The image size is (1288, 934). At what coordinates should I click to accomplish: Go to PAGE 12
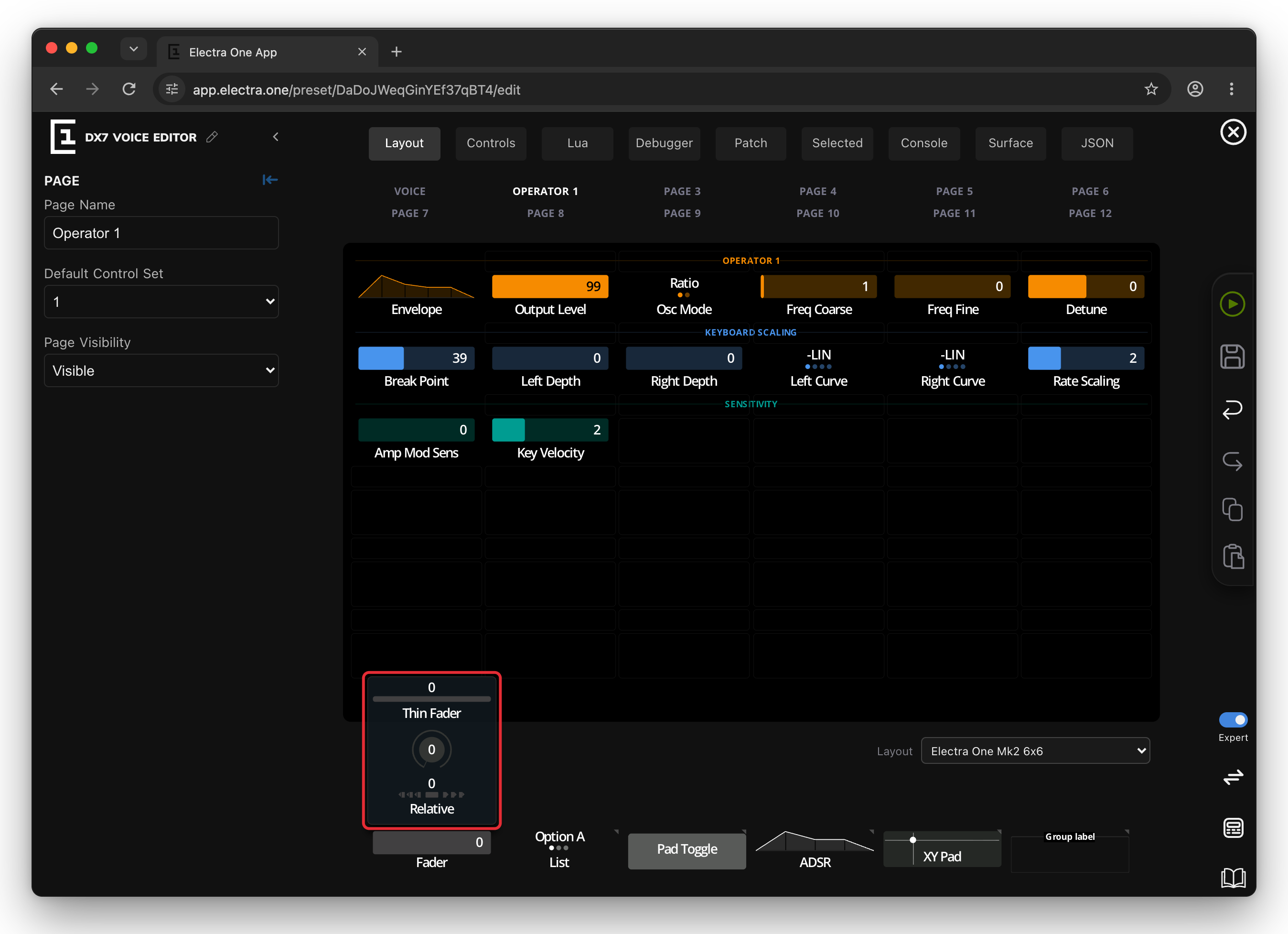point(1090,214)
